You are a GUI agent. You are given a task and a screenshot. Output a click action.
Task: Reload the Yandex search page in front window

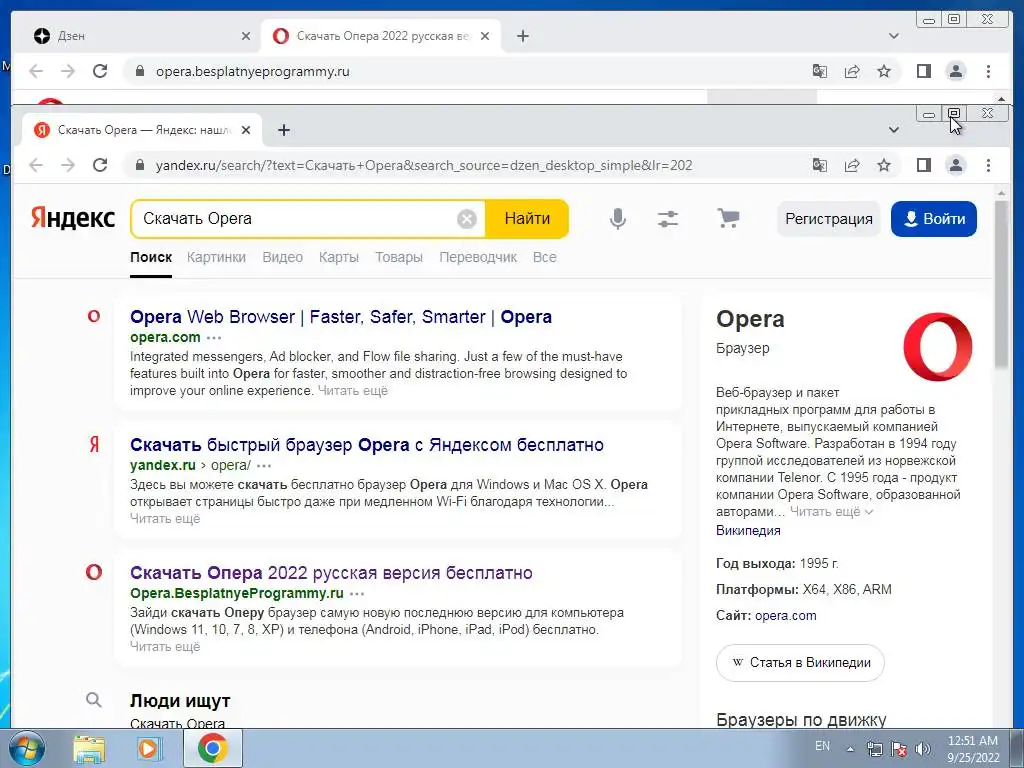(100, 165)
